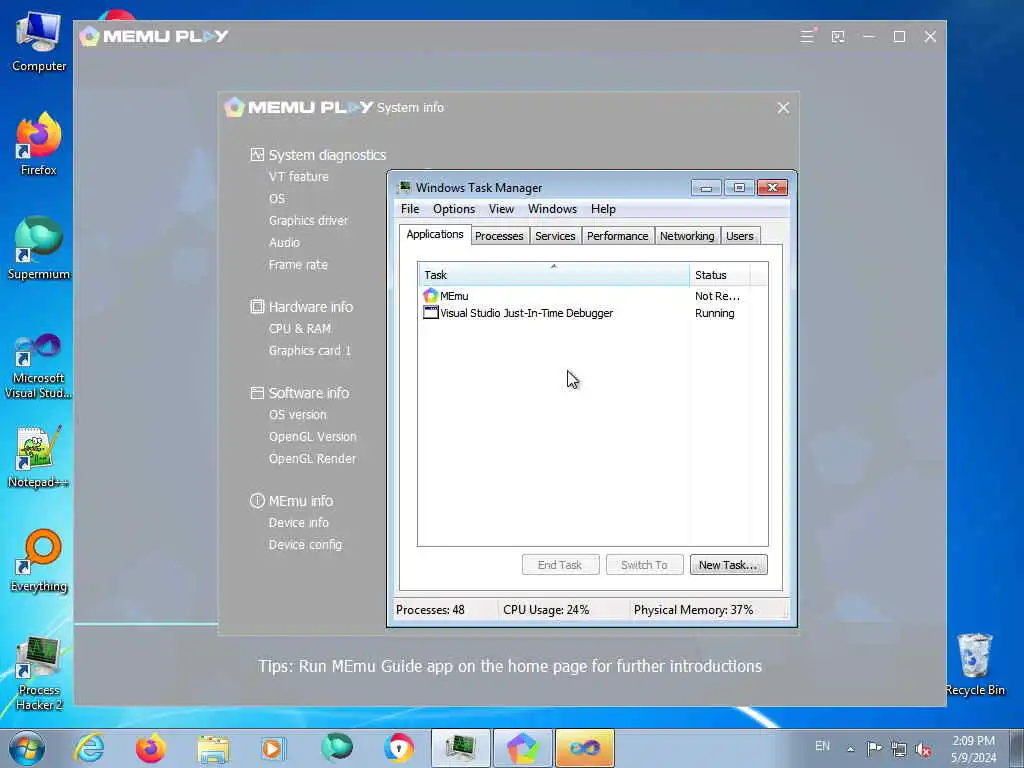Screen dimensions: 1024x768
Task: Open the Options menu in Task Manager
Action: click(x=454, y=209)
